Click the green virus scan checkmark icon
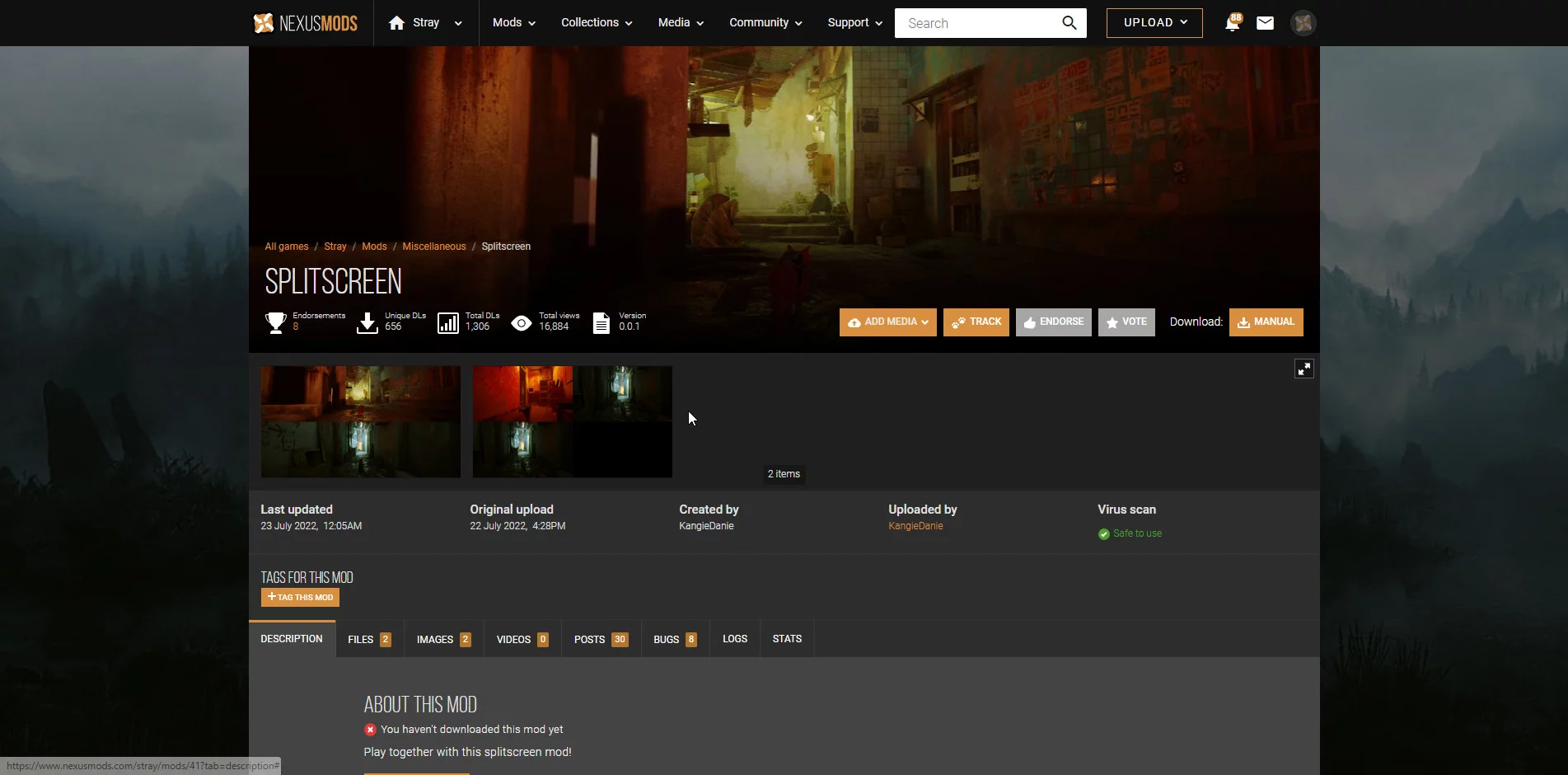Viewport: 1568px width, 775px height. (1104, 534)
